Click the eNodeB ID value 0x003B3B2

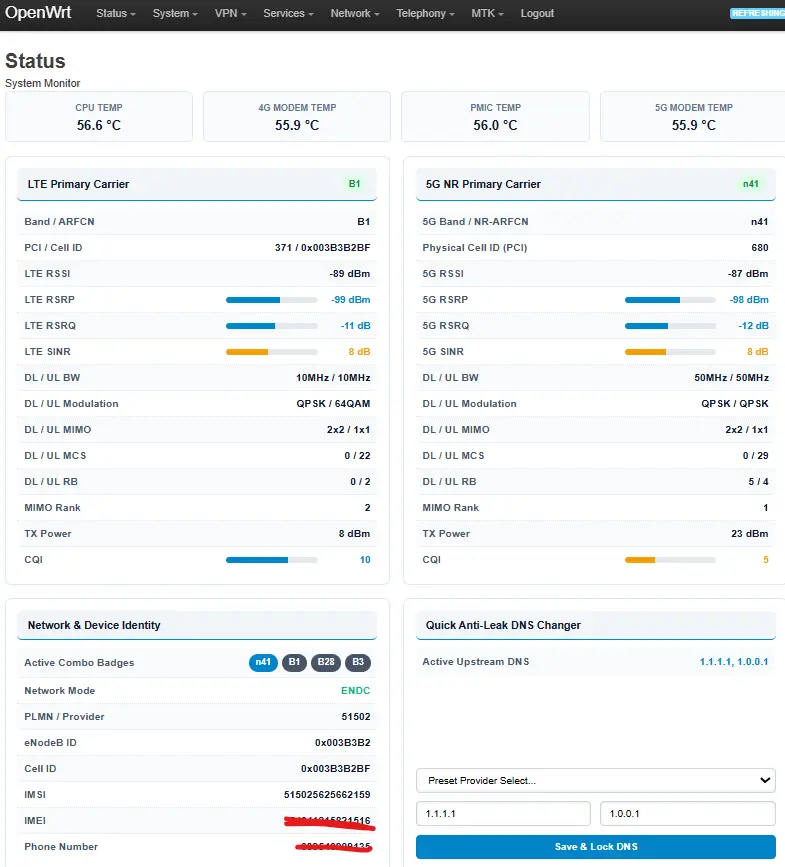pyautogui.click(x=342, y=743)
